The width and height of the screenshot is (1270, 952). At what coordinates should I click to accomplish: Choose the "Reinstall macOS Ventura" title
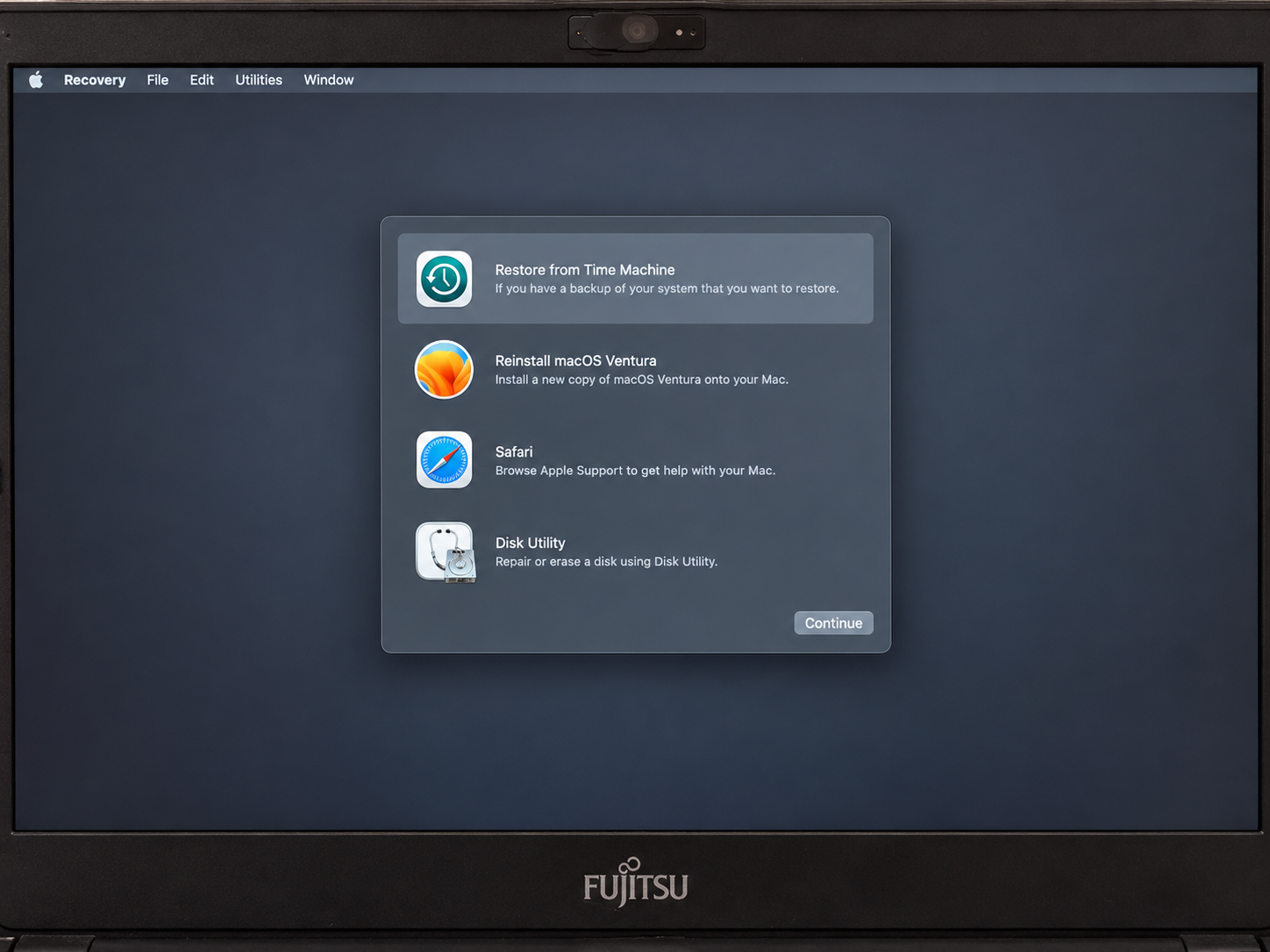coord(575,361)
